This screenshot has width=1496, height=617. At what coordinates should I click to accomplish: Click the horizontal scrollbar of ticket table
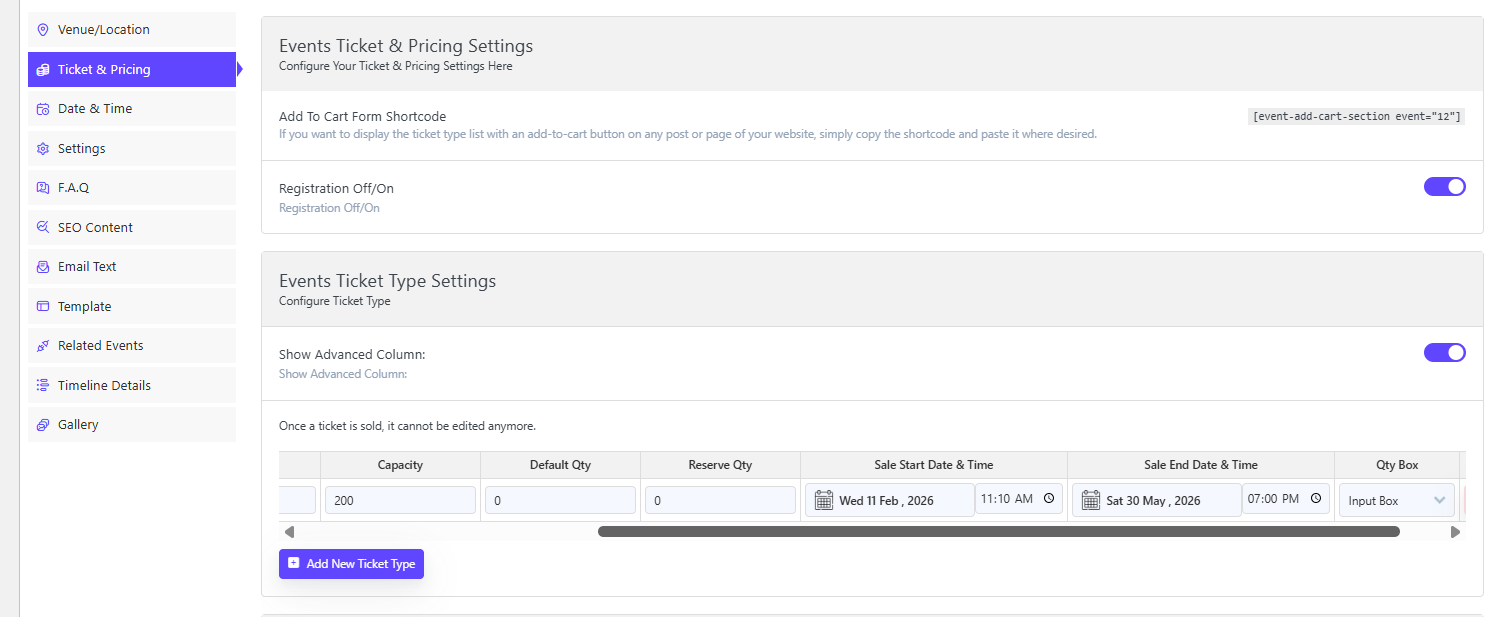(998, 532)
